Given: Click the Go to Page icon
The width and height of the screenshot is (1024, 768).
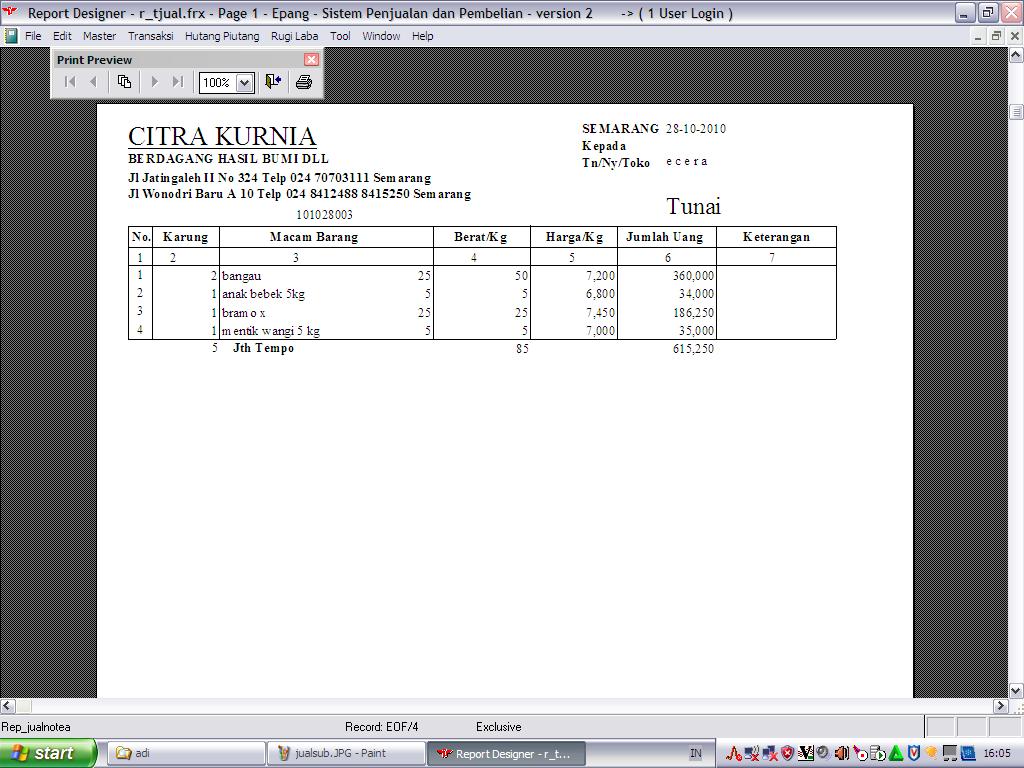Looking at the screenshot, I should coord(124,82).
